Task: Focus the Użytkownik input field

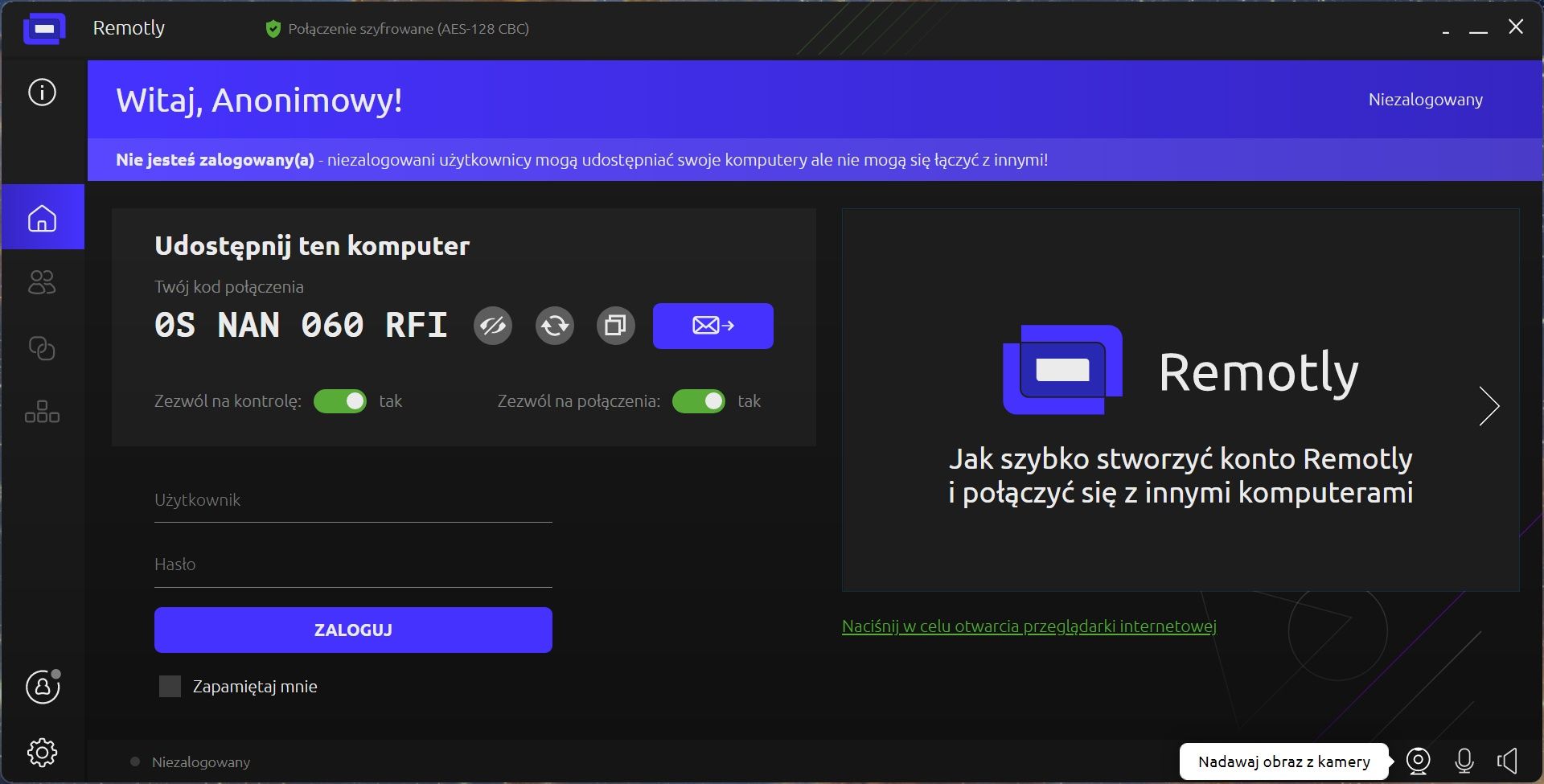Action: [x=353, y=501]
